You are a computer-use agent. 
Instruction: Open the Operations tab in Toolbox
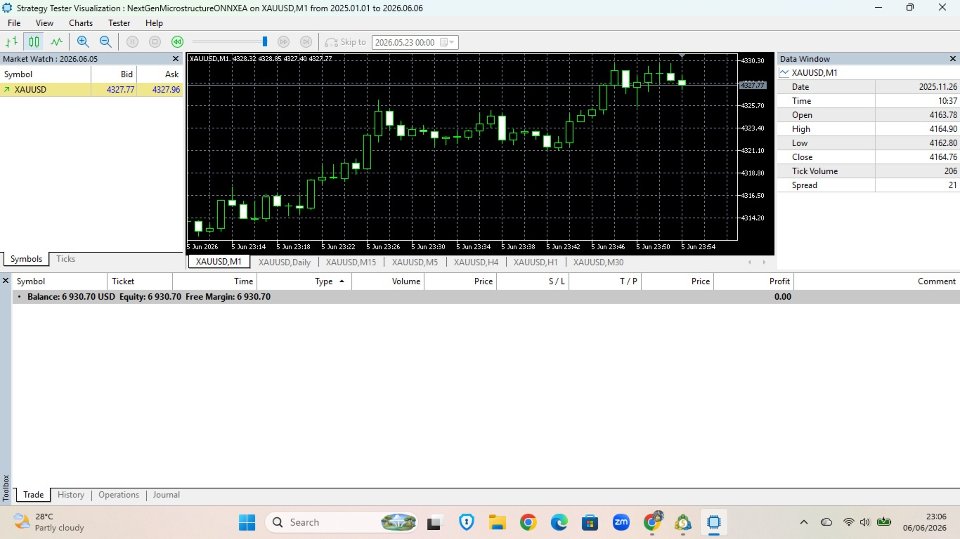119,495
